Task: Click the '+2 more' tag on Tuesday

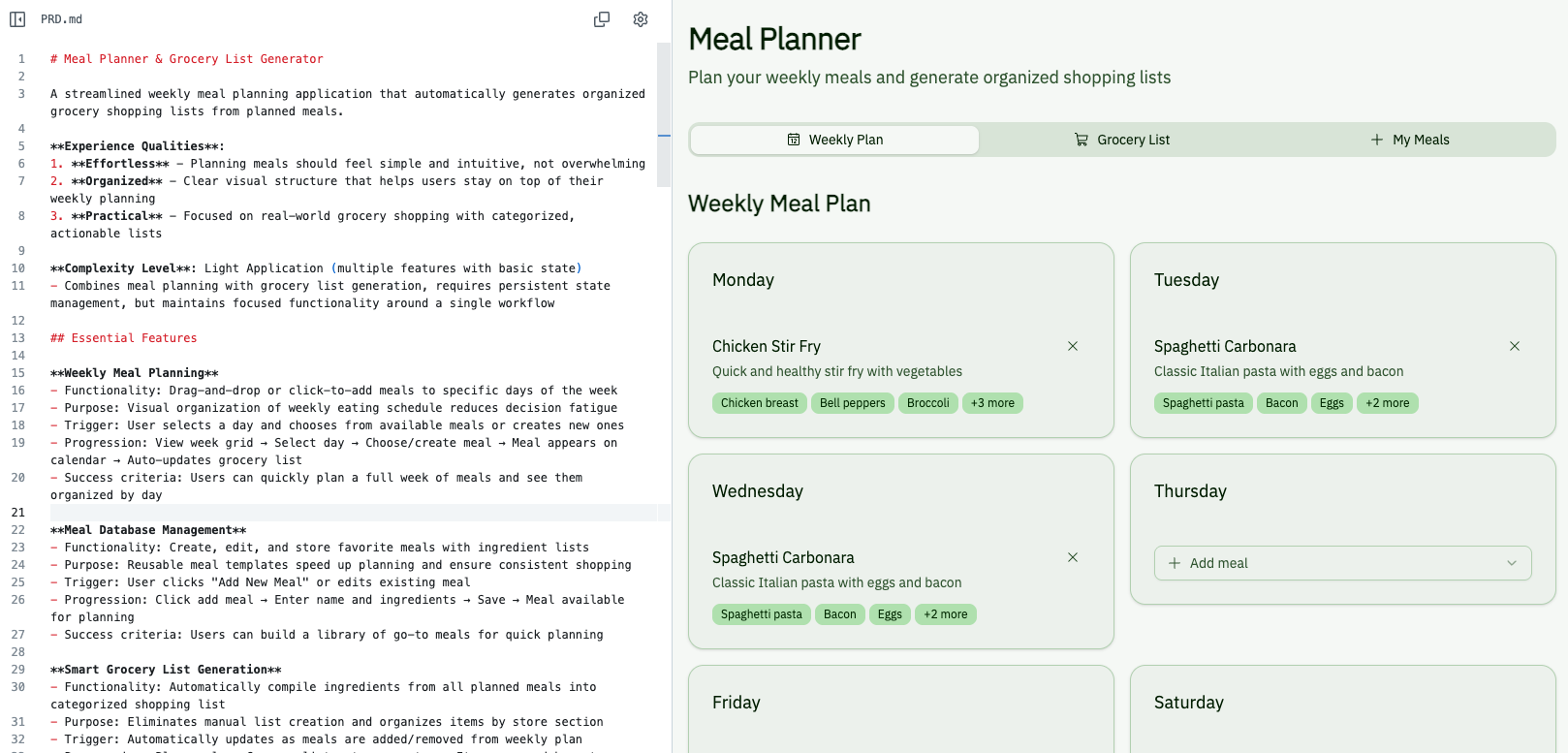Action: click(1388, 403)
